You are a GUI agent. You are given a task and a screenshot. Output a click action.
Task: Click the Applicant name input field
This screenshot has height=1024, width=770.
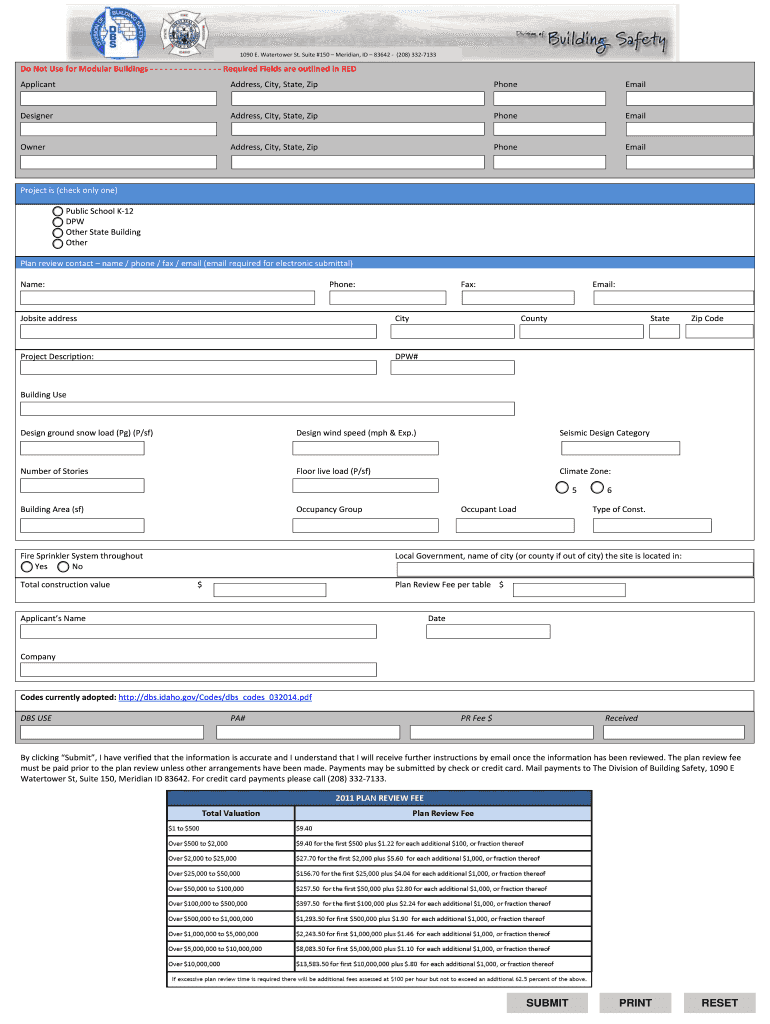click(118, 99)
